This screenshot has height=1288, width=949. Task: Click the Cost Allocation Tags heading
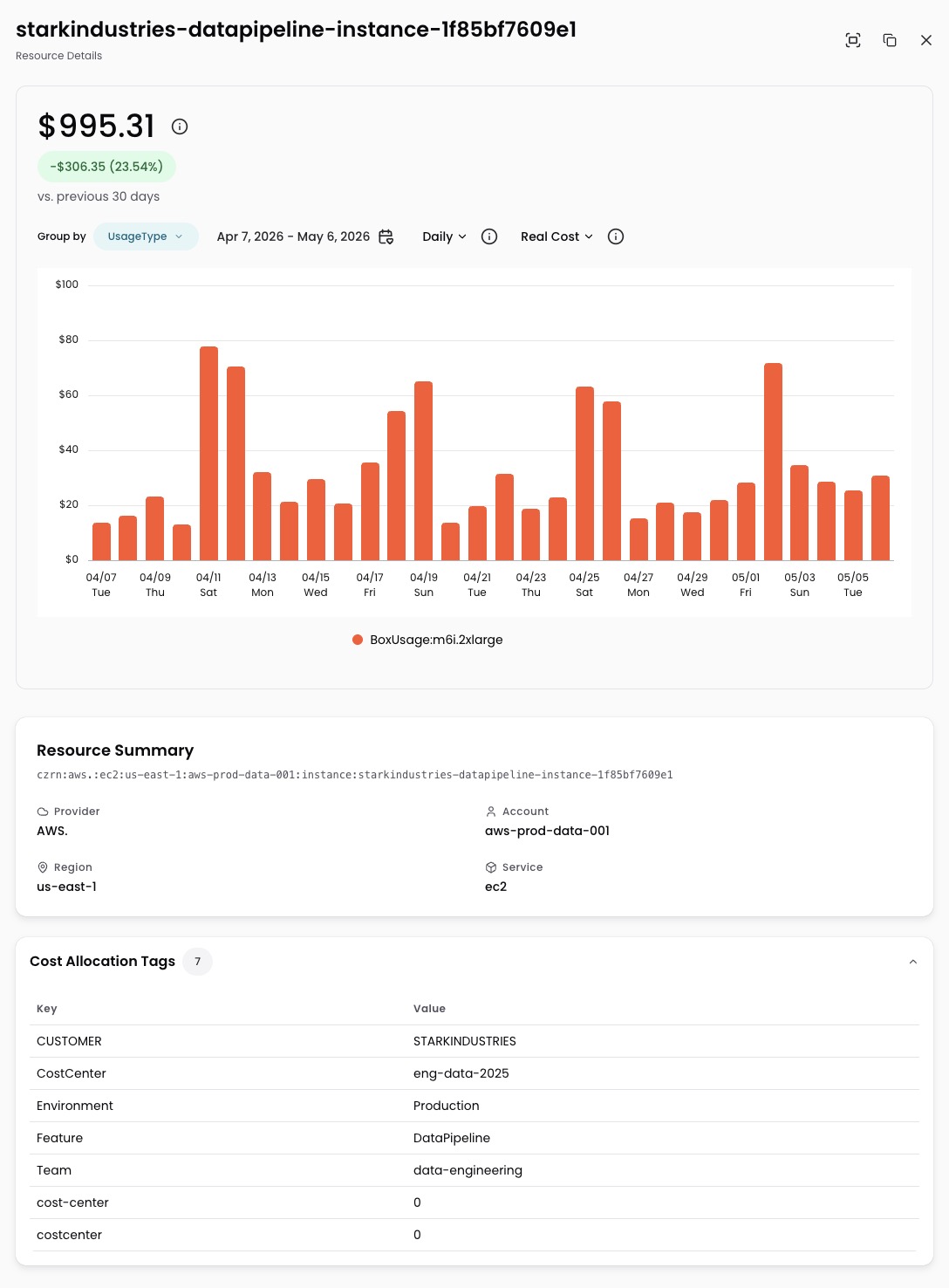(x=103, y=962)
